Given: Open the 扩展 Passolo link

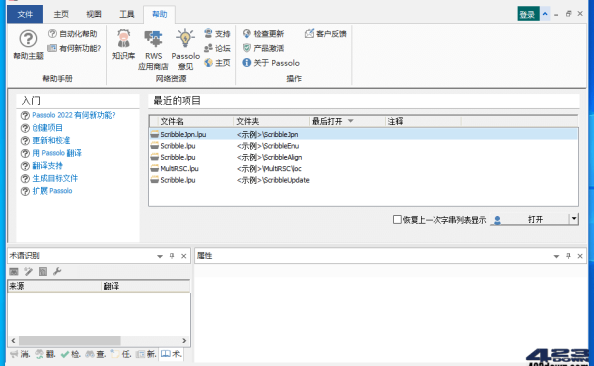Looking at the screenshot, I should point(52,191).
